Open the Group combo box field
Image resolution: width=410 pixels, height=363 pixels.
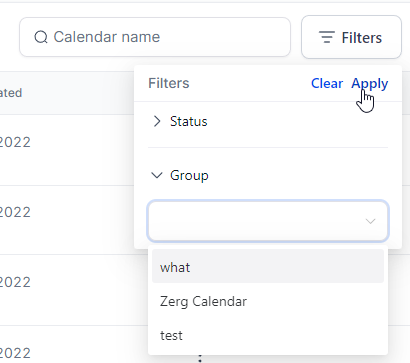[268, 221]
